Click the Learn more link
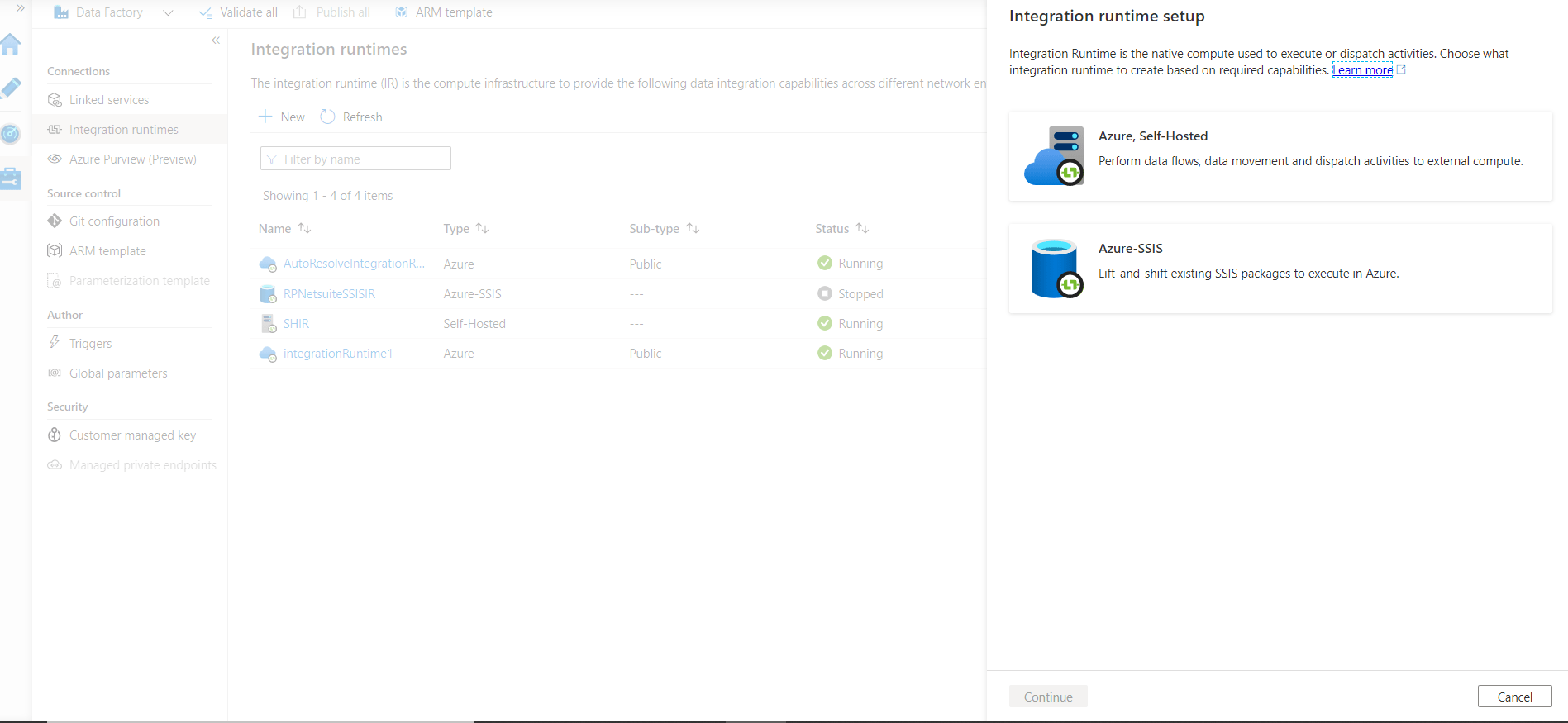1568x723 pixels. 1362,70
